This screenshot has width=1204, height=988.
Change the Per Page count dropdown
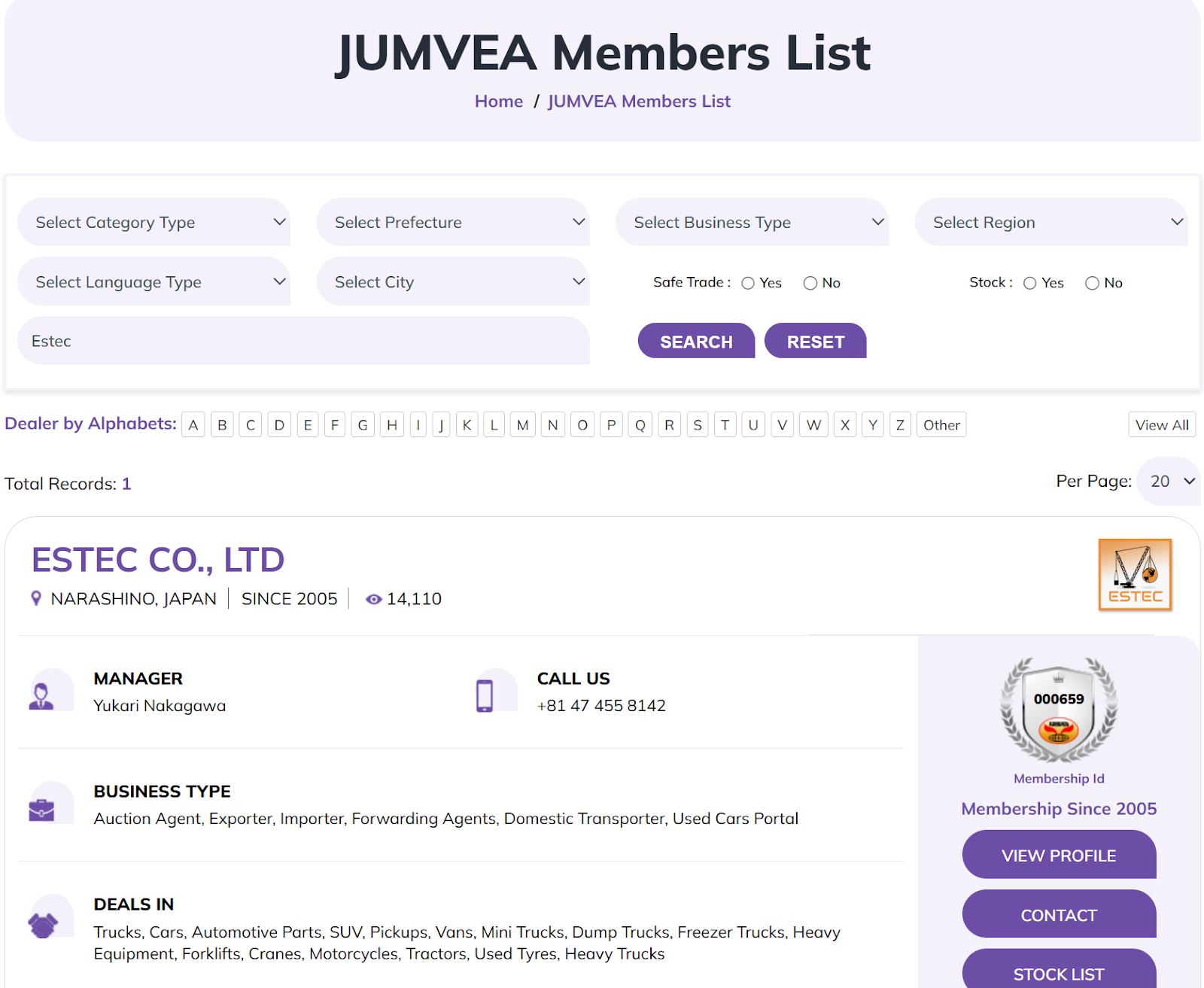1169,481
